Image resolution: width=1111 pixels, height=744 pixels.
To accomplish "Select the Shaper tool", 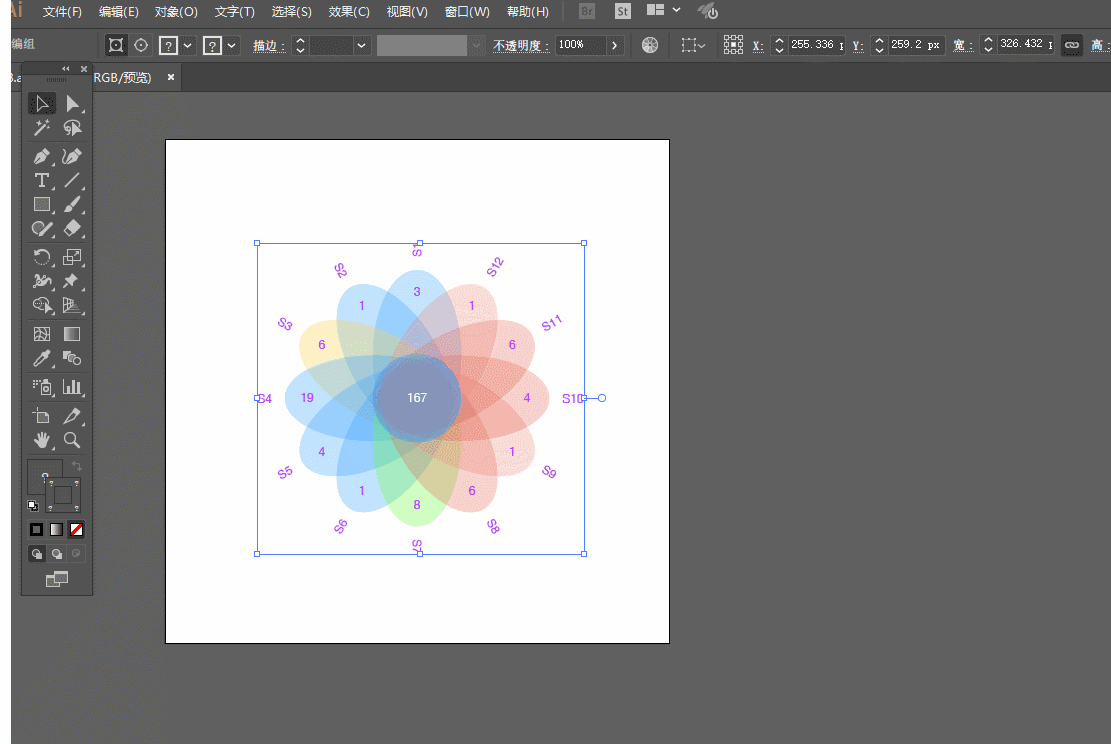I will pos(42,228).
